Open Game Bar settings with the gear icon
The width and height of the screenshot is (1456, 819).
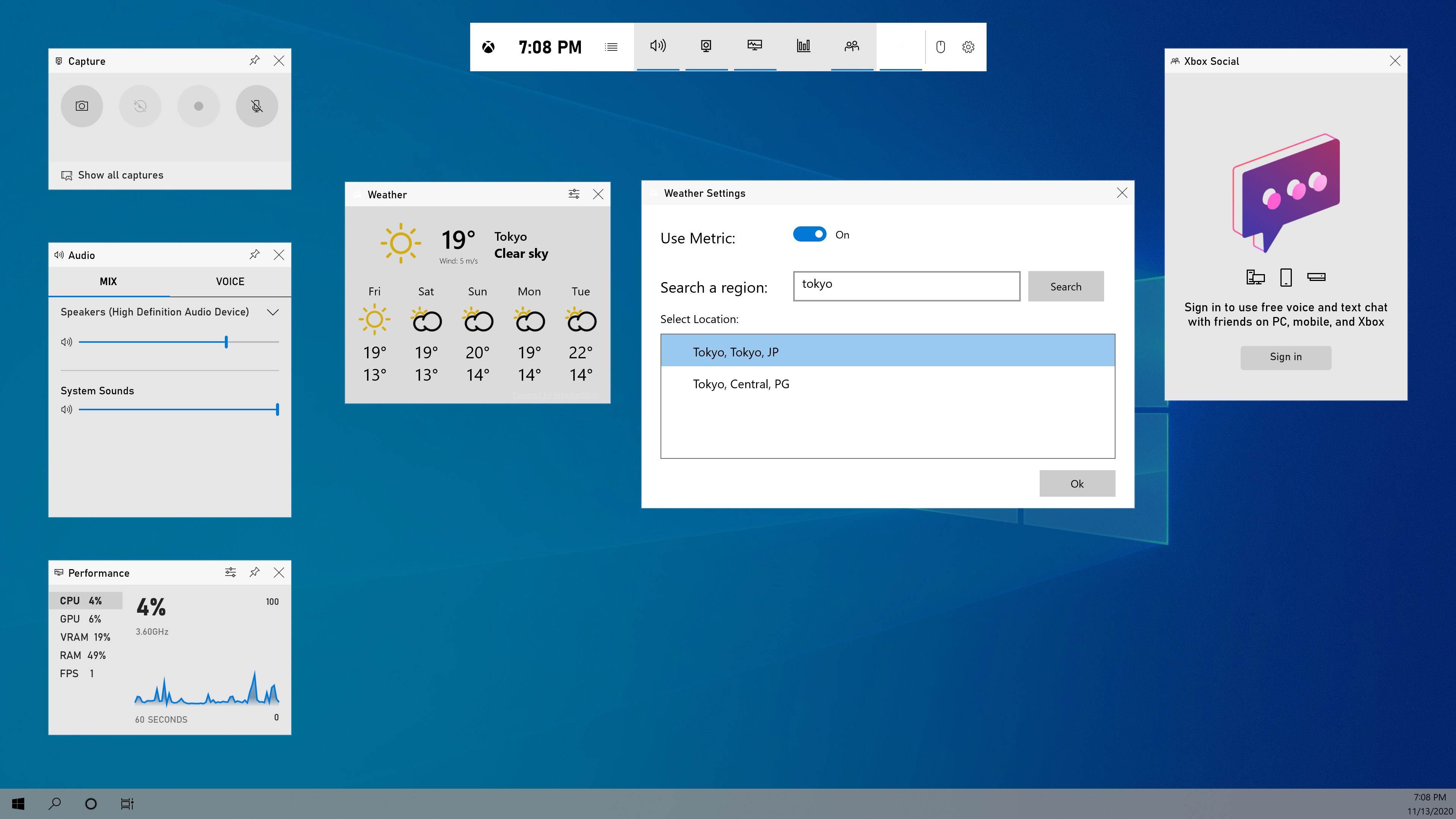coord(968,47)
